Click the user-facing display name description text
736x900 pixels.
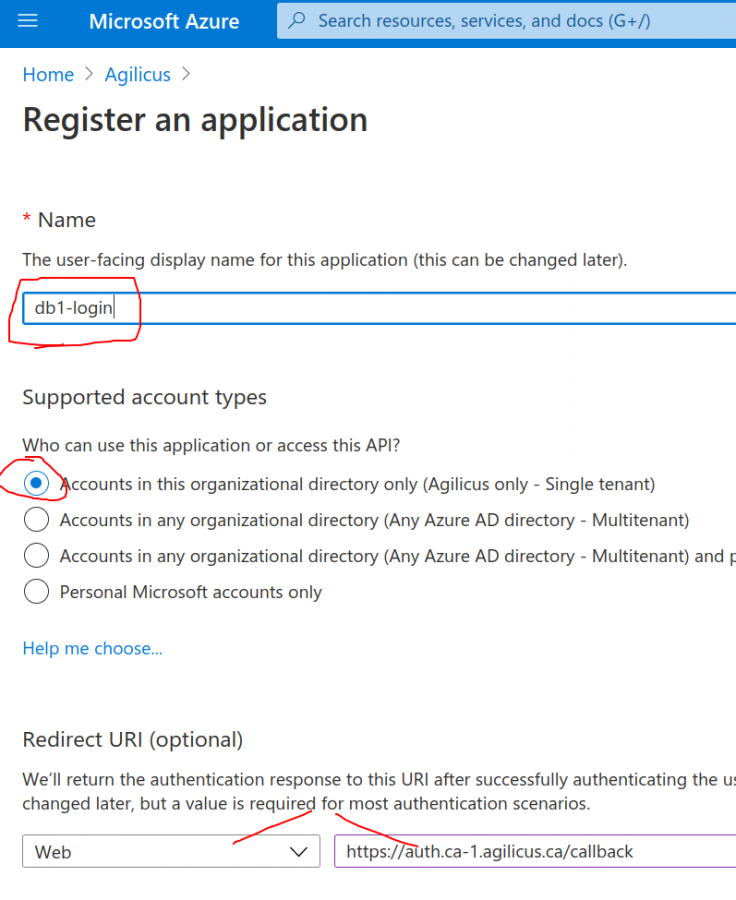pyautogui.click(x=325, y=260)
